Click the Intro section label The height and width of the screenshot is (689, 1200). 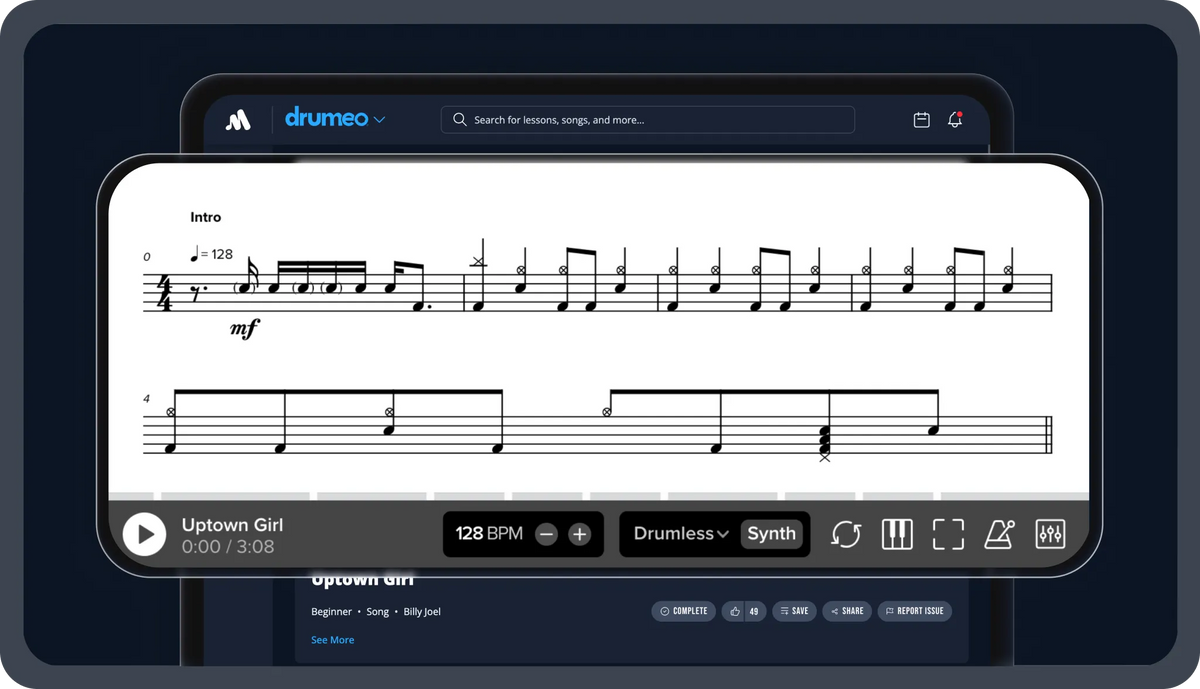tap(205, 217)
